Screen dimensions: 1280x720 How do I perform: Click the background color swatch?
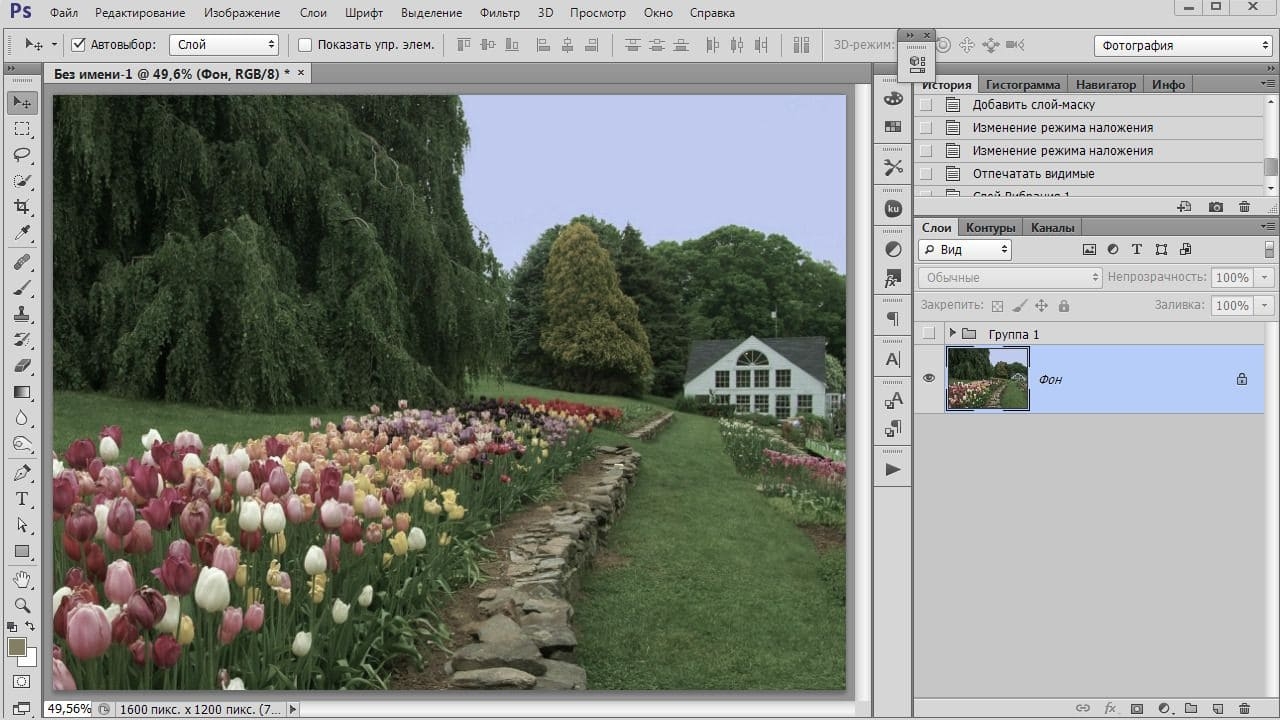point(30,659)
